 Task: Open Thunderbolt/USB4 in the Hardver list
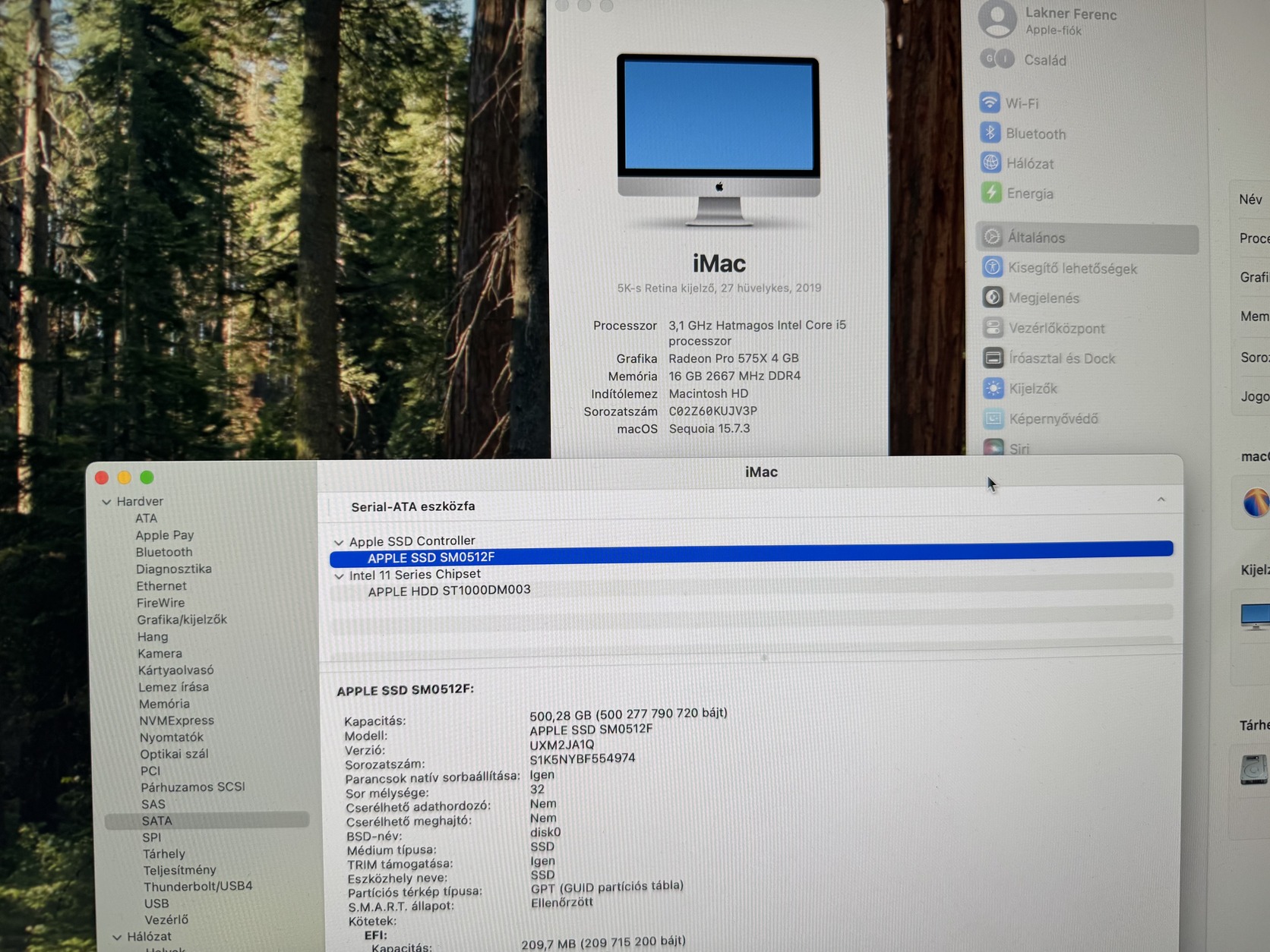click(x=197, y=886)
